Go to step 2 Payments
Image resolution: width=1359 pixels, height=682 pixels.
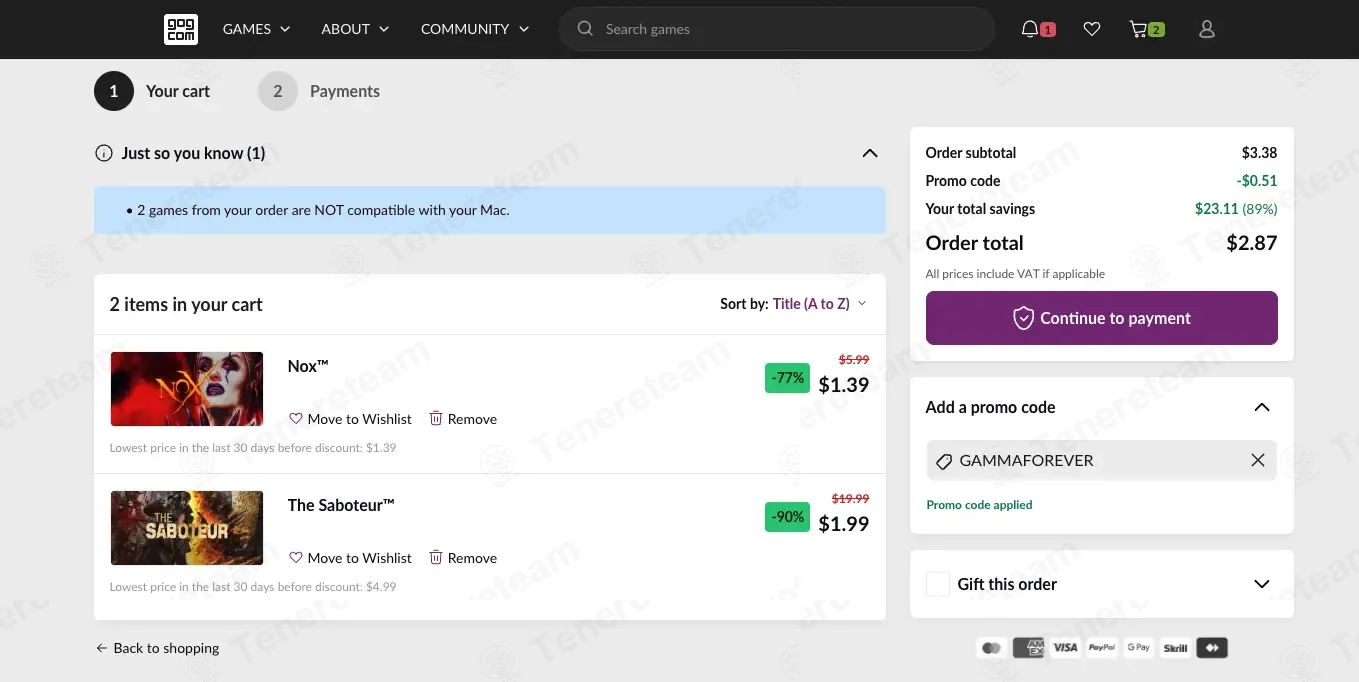[x=319, y=91]
